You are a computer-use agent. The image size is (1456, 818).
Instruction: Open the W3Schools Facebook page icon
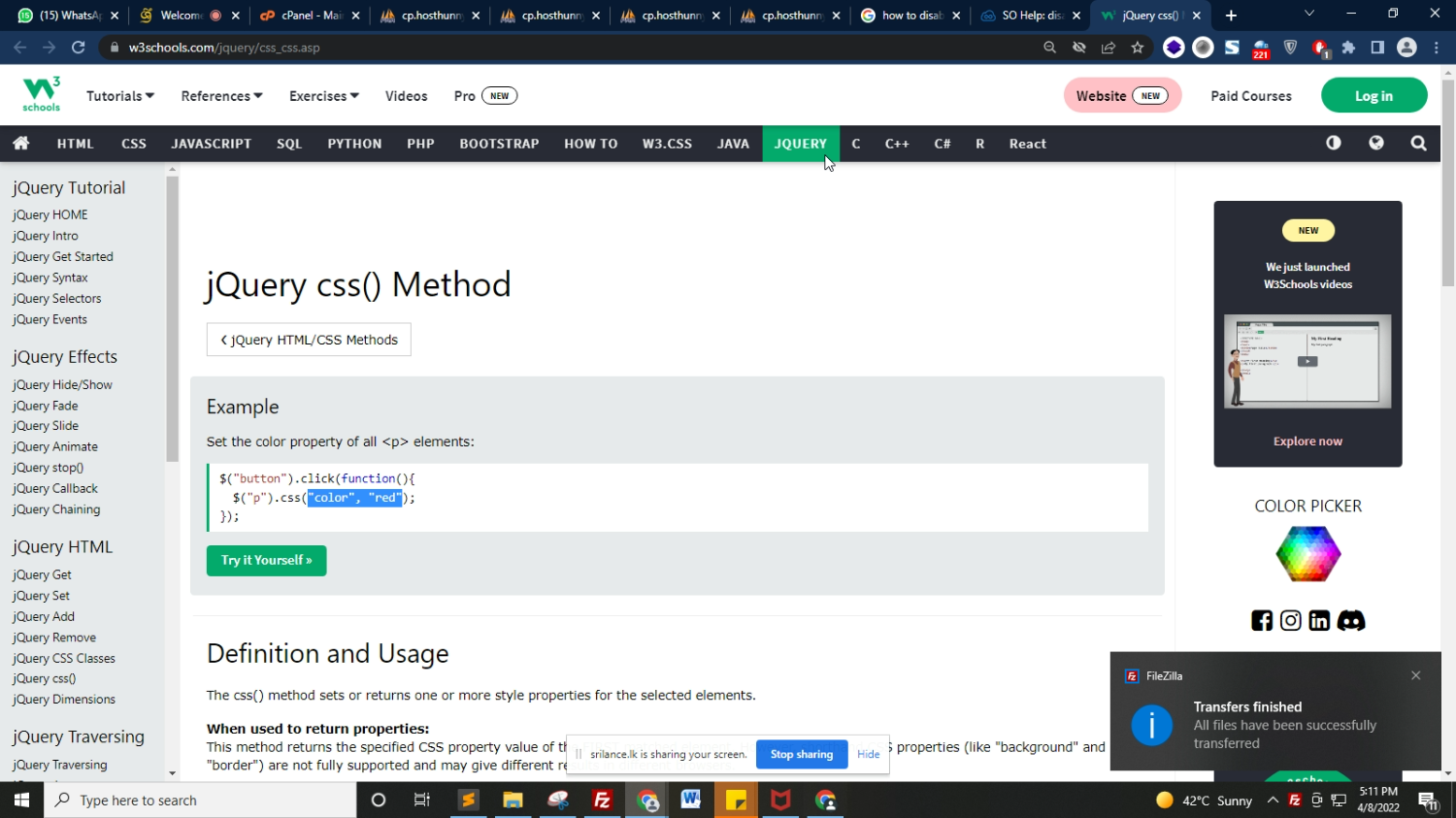click(1261, 621)
